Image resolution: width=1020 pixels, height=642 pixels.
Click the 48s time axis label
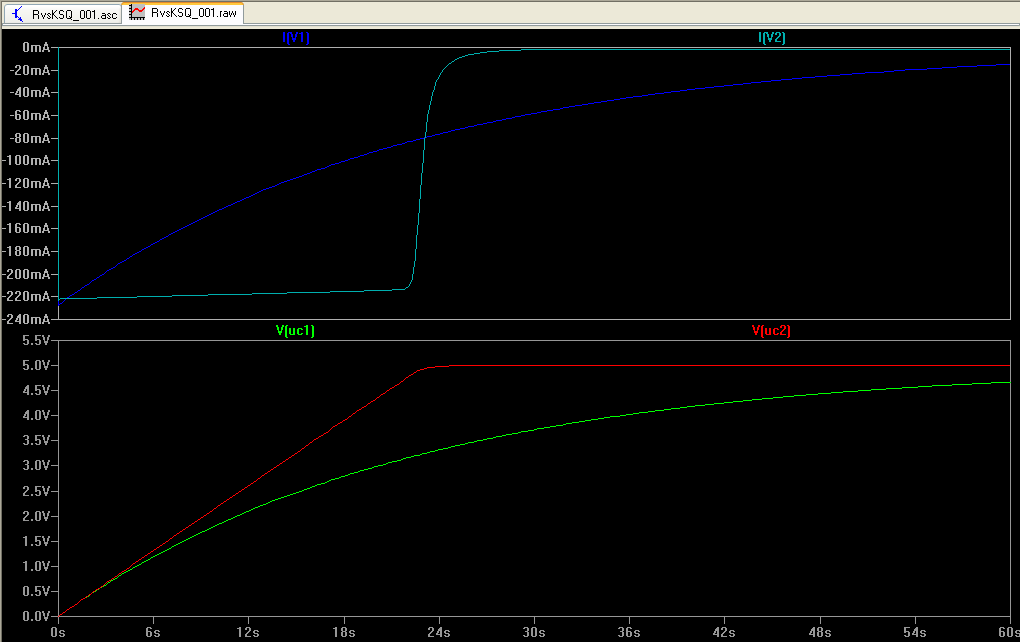pos(820,632)
